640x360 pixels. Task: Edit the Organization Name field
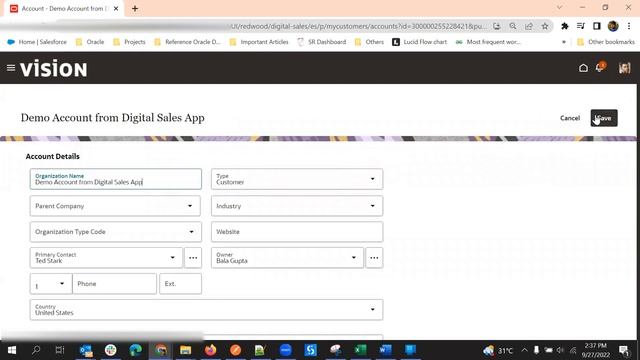116,179
